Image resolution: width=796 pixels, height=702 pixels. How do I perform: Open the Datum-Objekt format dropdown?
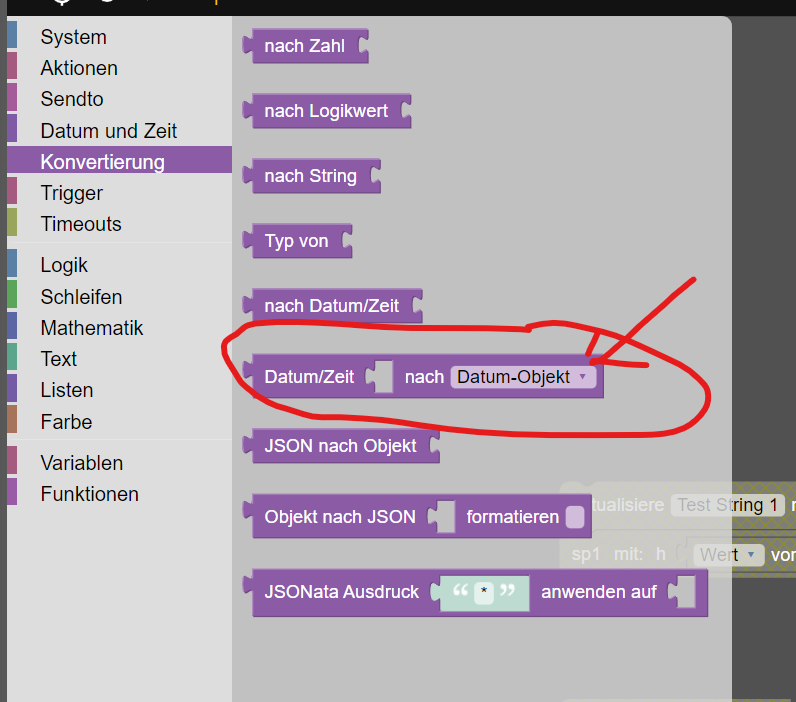click(x=523, y=377)
